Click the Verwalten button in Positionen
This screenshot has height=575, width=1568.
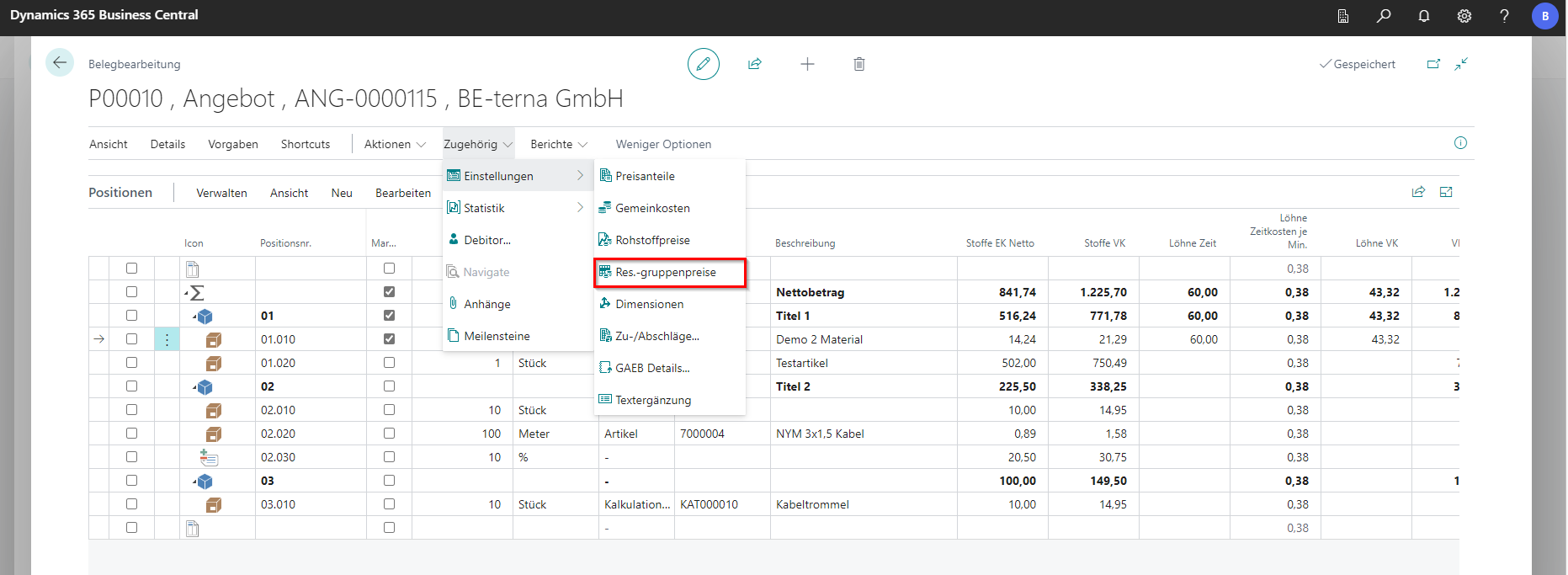[x=221, y=193]
